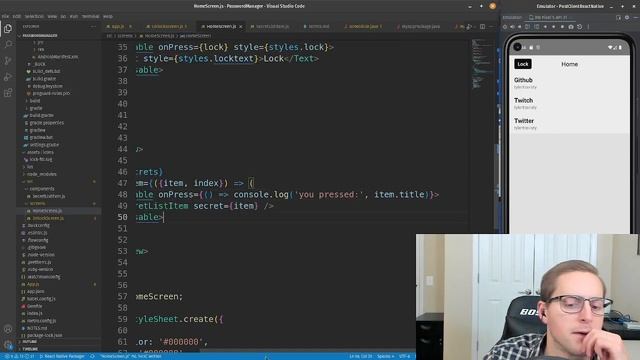The image size is (640, 360).
Task: Open the Explorer view in the activity bar
Action: point(8,29)
